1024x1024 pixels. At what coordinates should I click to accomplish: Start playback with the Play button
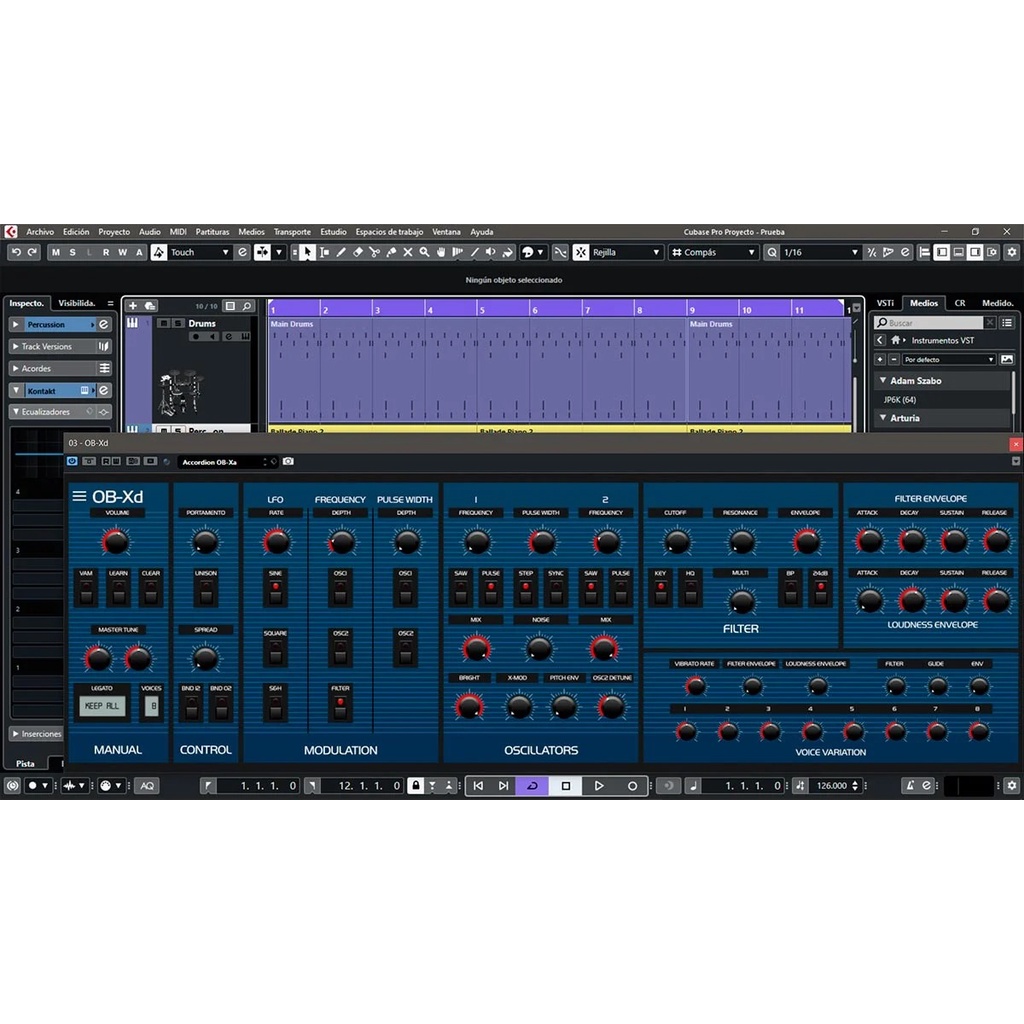pyautogui.click(x=599, y=786)
